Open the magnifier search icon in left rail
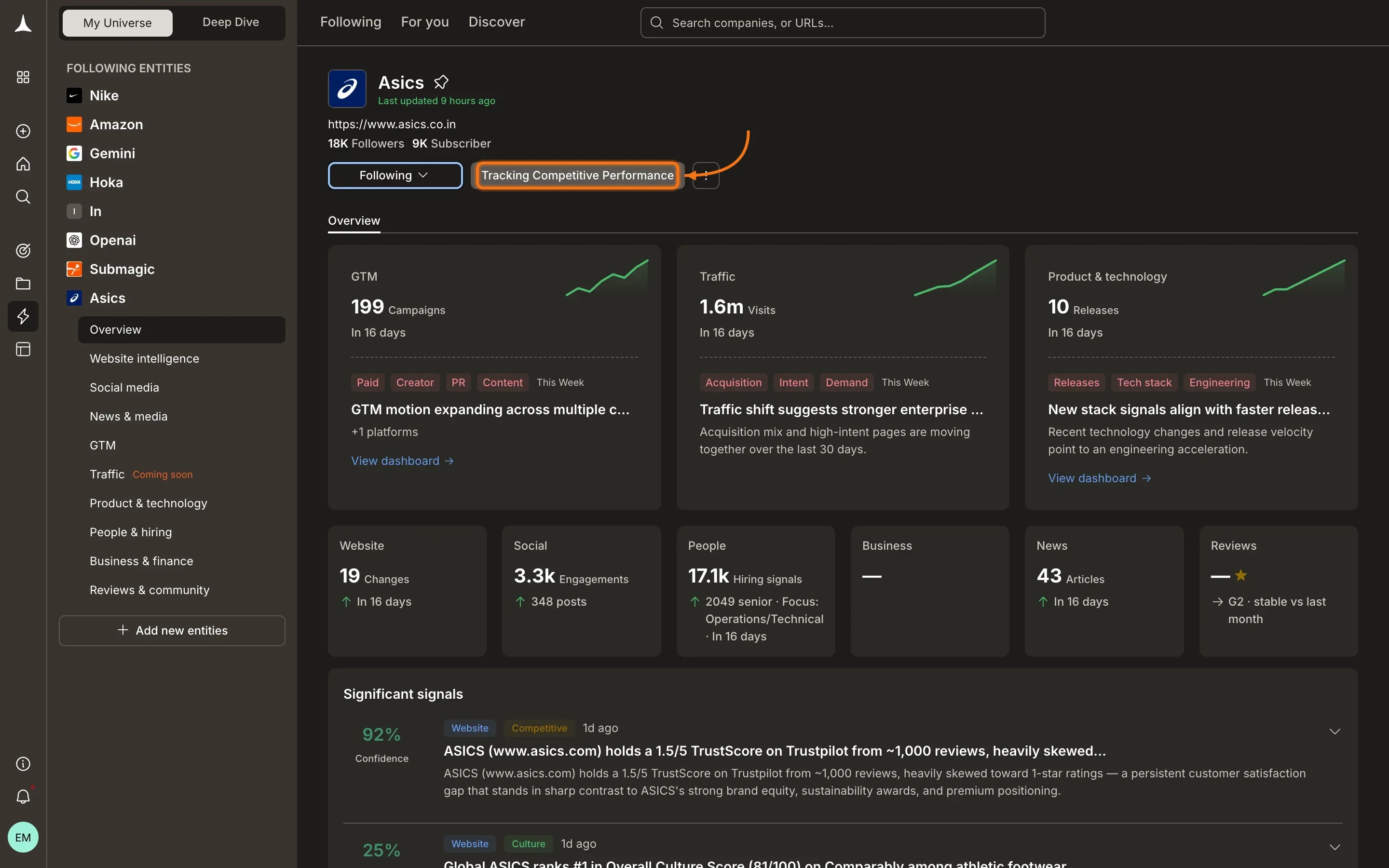This screenshot has height=868, width=1389. point(23,197)
